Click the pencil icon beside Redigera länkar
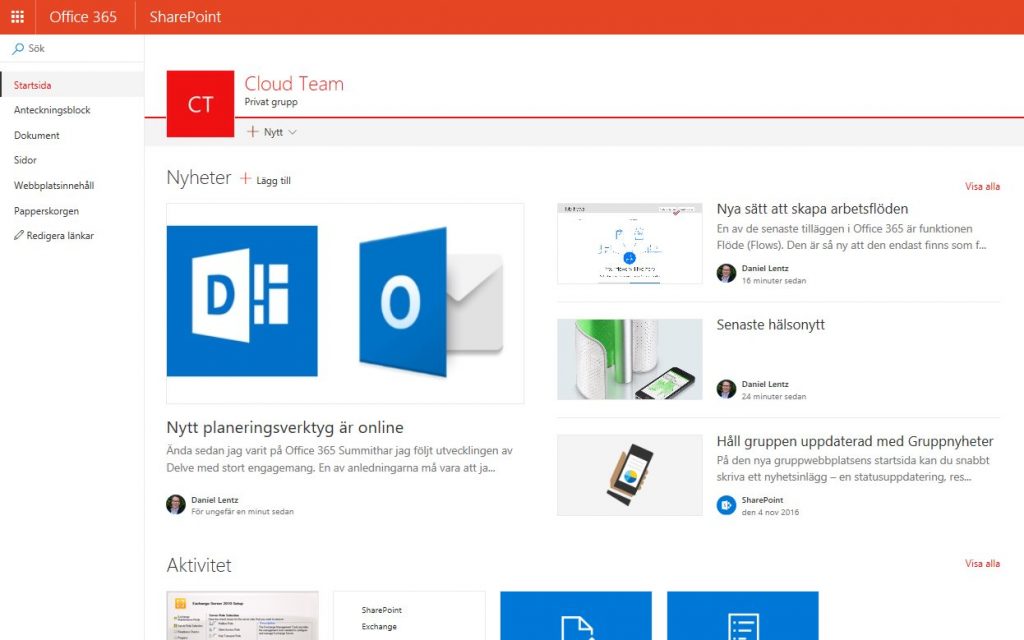 tap(18, 236)
